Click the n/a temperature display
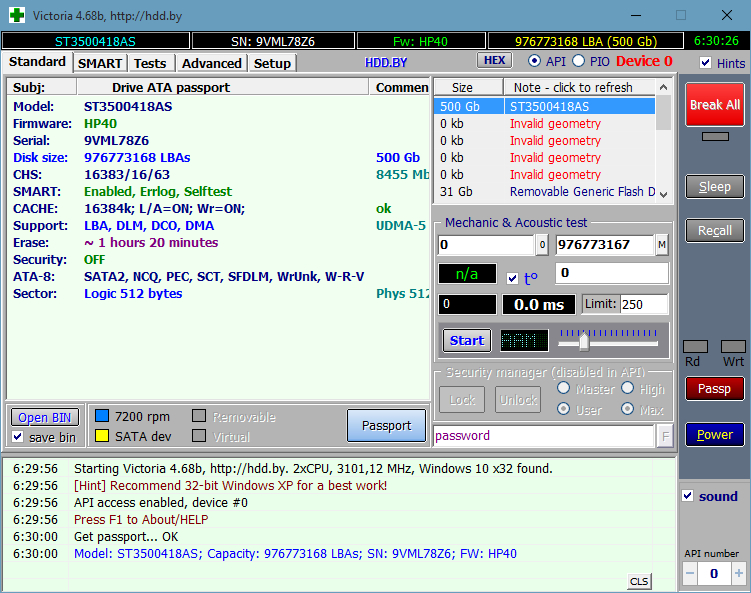Viewport: 751px width, 593px height. click(467, 274)
